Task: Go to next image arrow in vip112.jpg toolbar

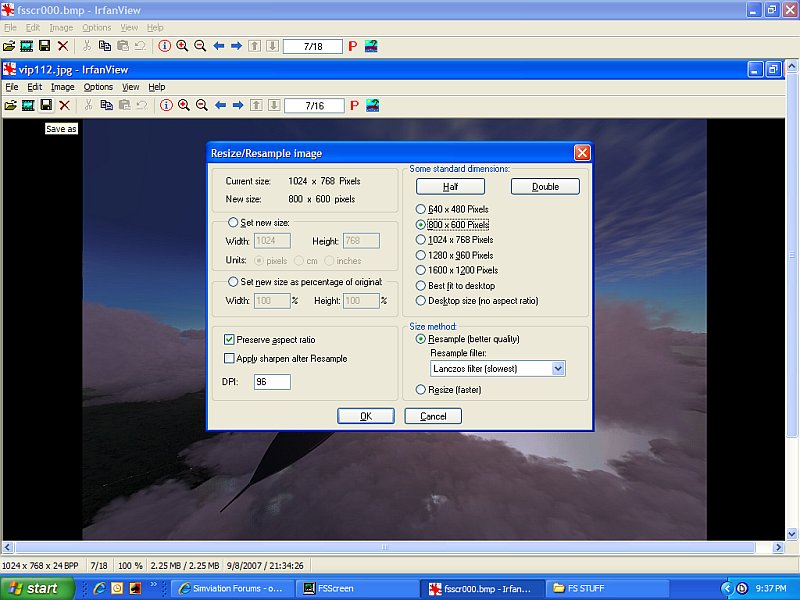Action: (237, 105)
